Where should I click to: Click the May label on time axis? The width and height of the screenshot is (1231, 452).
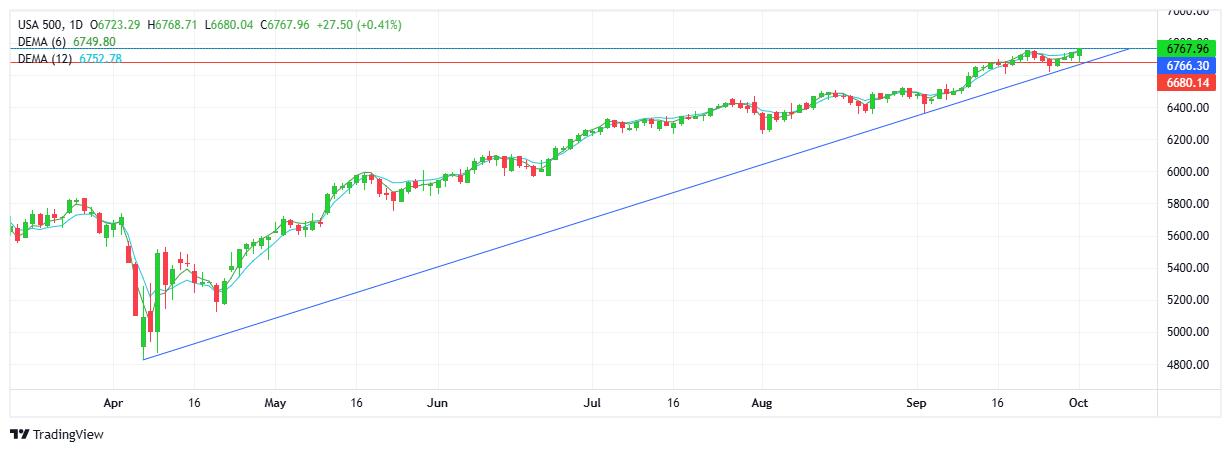pyautogui.click(x=276, y=403)
